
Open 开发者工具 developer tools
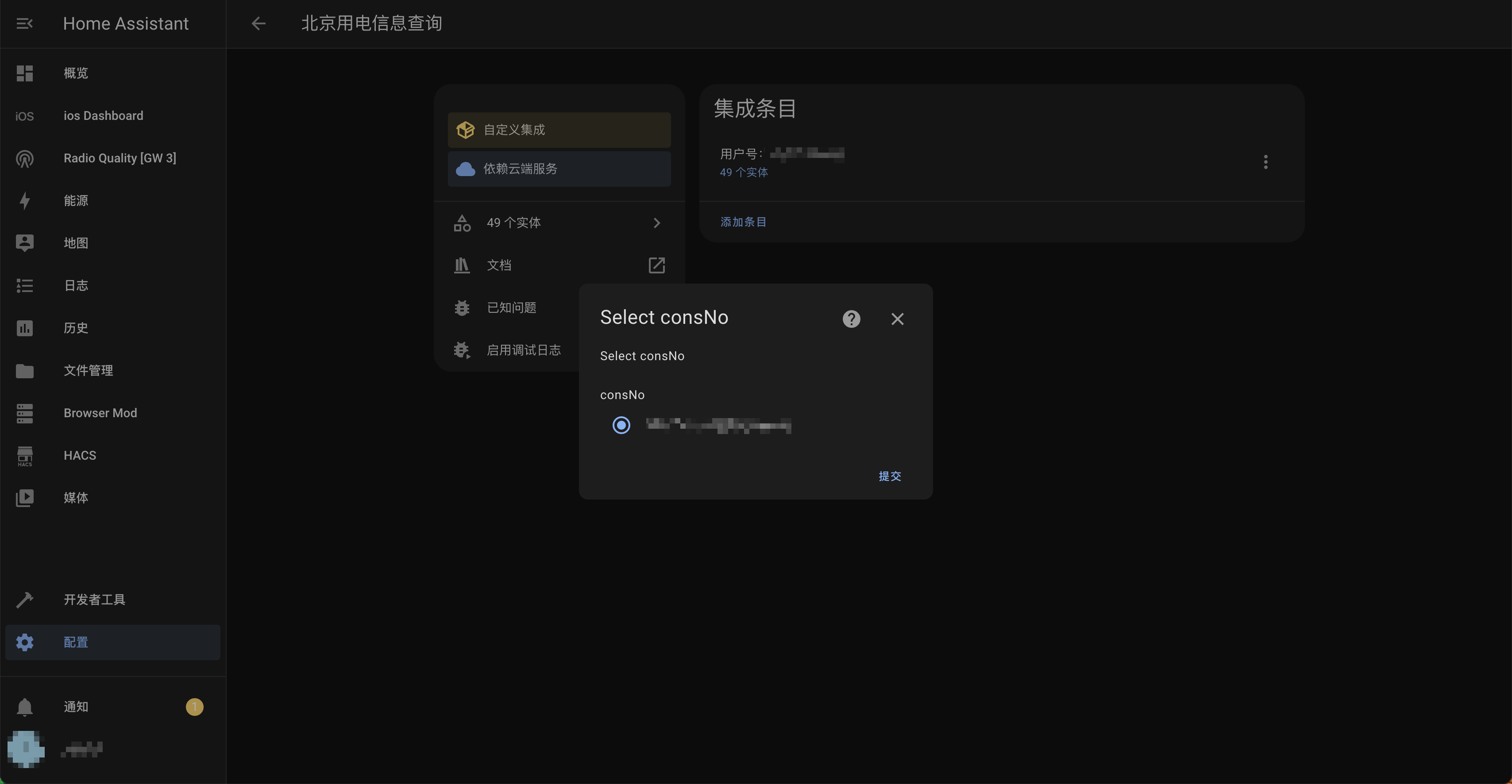tap(94, 600)
